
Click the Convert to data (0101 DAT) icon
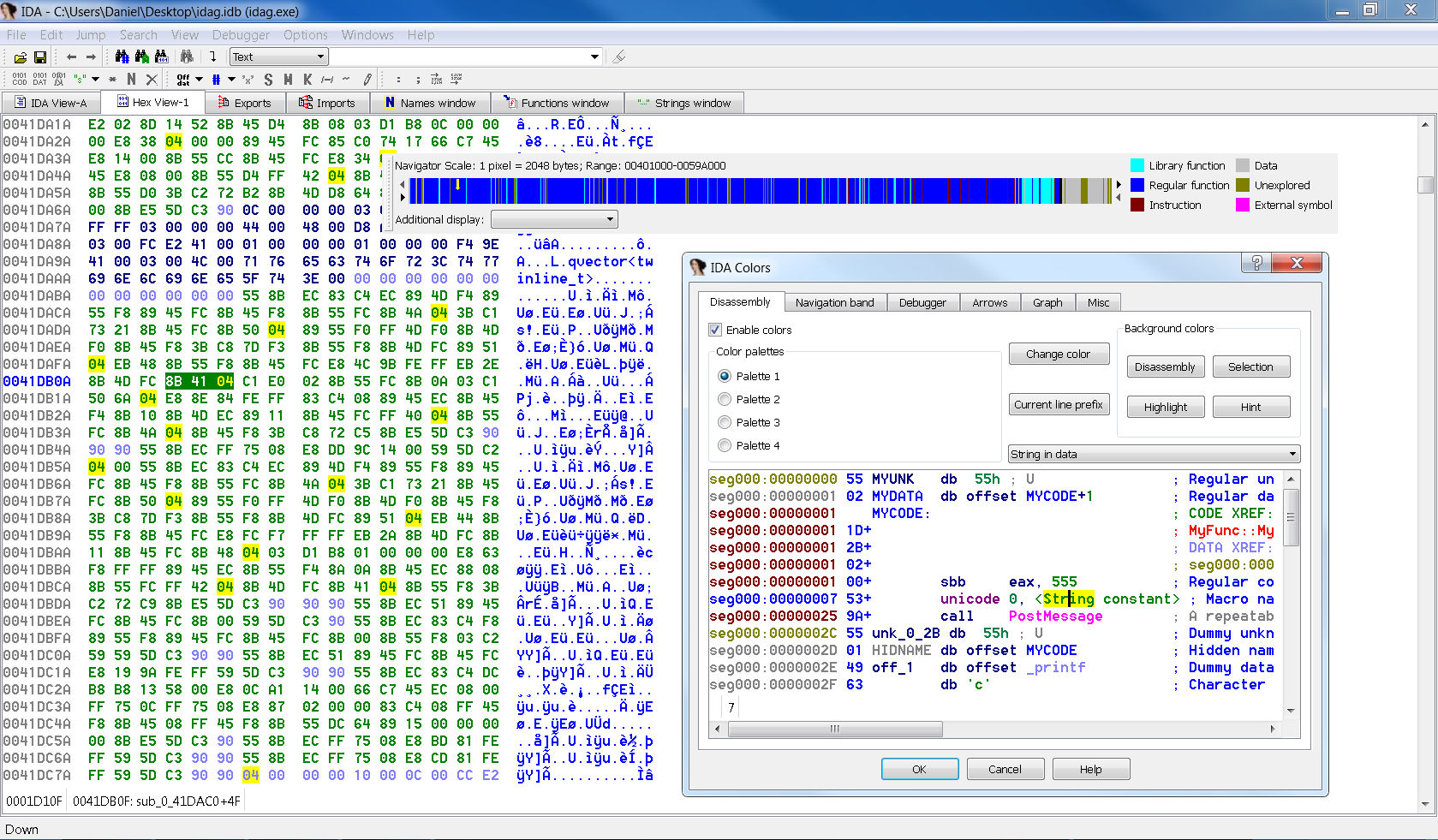click(39, 79)
